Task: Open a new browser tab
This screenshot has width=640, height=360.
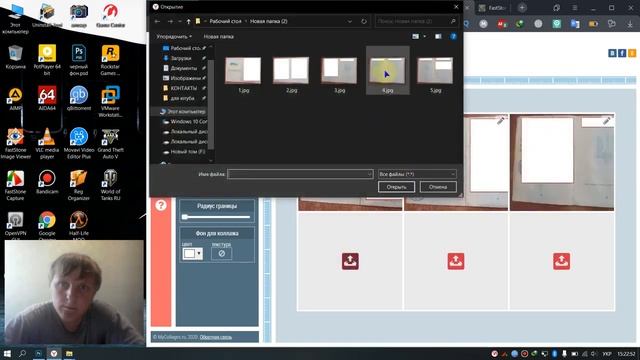Action: [x=522, y=8]
